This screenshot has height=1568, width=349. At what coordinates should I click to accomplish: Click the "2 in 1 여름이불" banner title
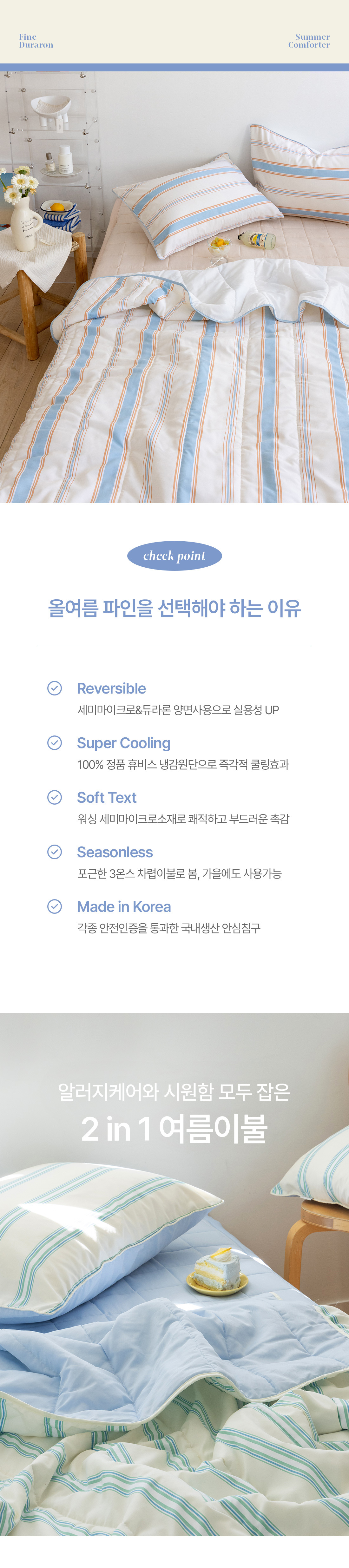(x=174, y=1129)
